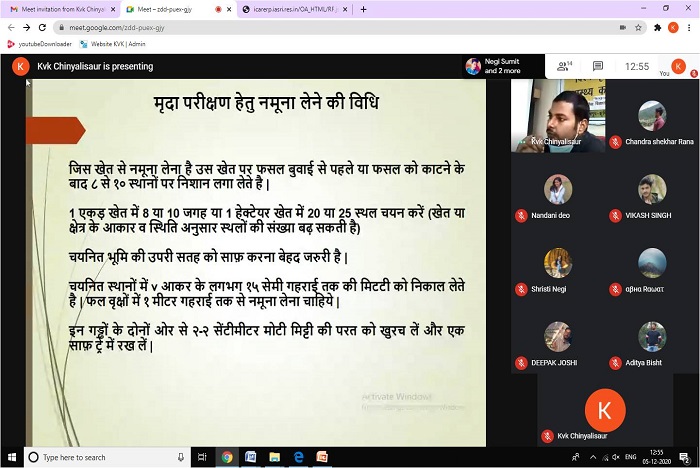Open the Meet chat panel icon
700x468 pixels.
coord(598,67)
